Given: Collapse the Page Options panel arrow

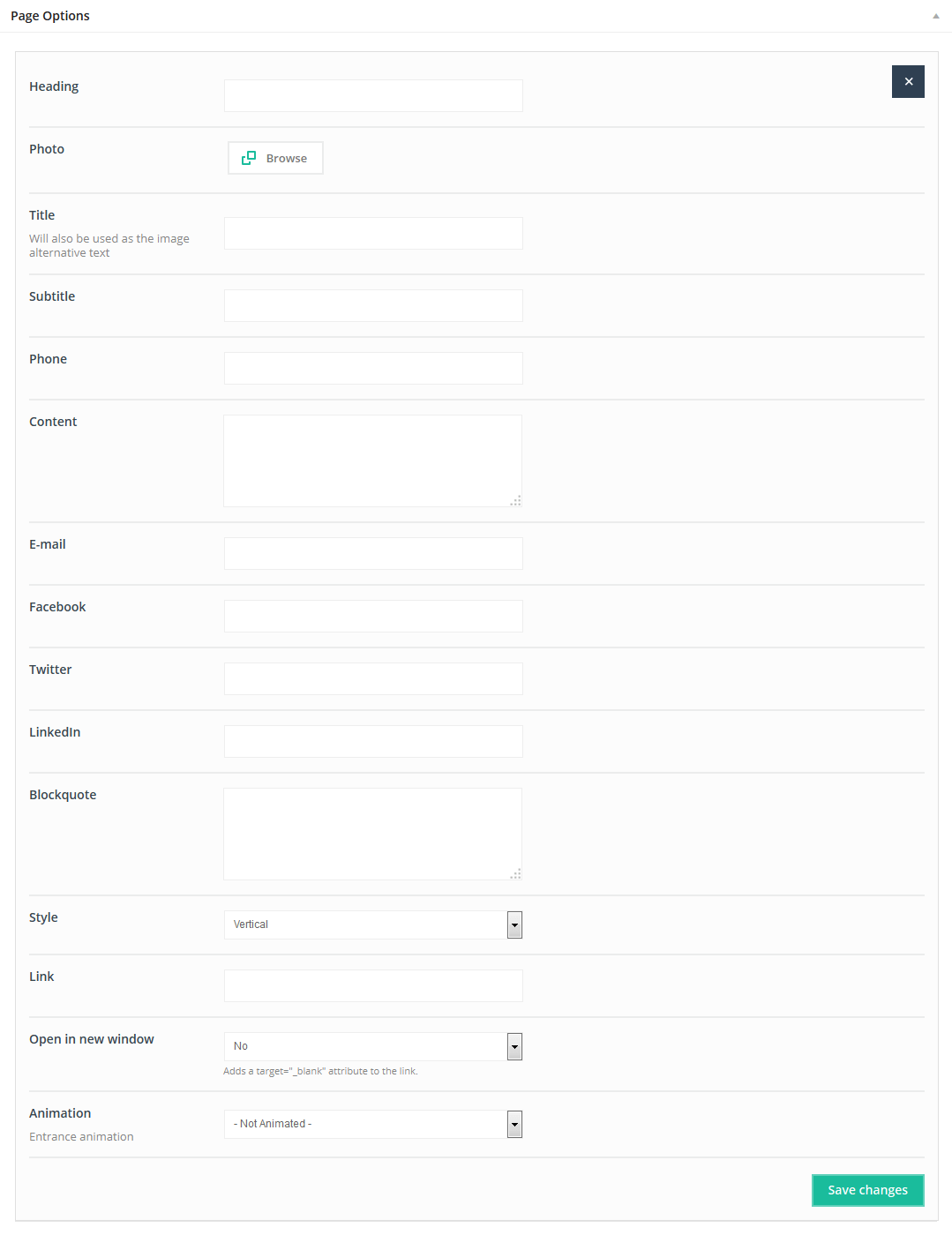Looking at the screenshot, I should pos(935,16).
